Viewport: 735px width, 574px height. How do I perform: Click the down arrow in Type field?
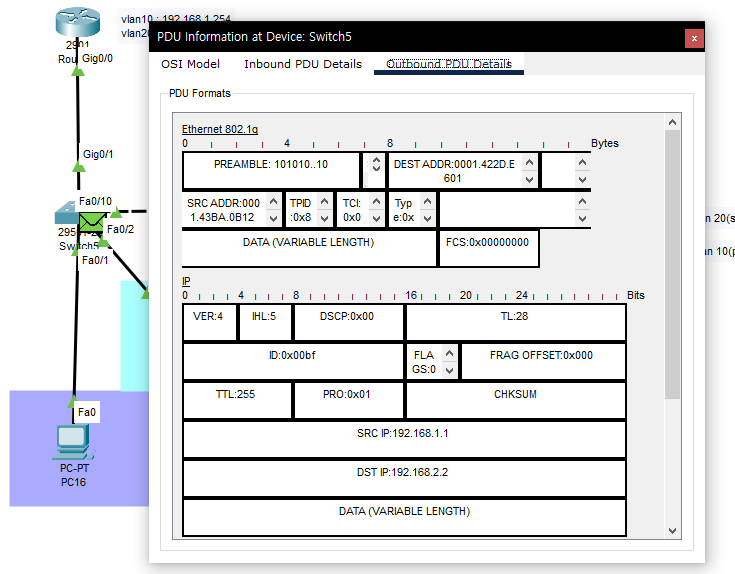pyautogui.click(x=427, y=218)
